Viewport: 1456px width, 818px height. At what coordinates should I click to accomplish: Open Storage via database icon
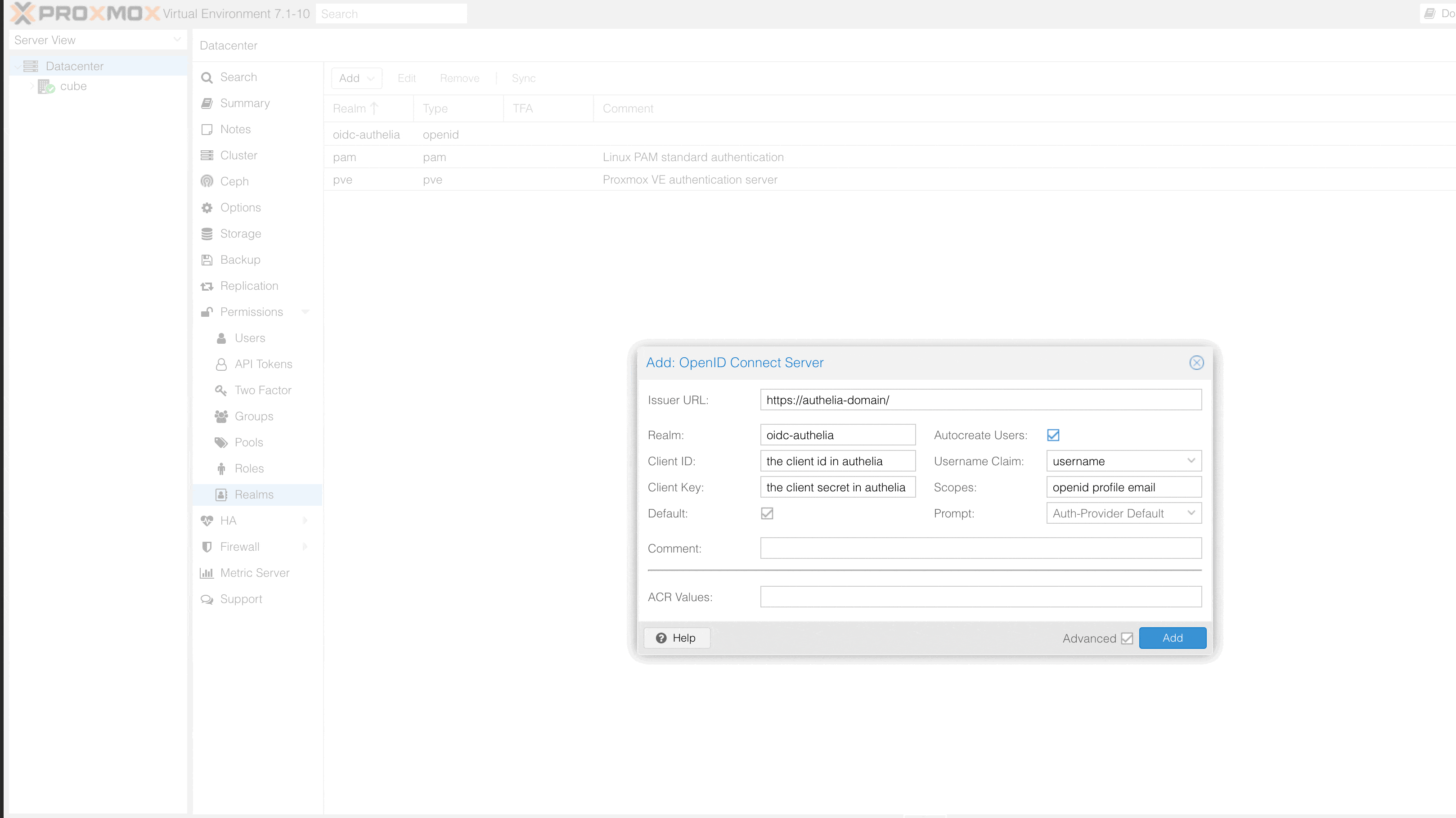207,234
